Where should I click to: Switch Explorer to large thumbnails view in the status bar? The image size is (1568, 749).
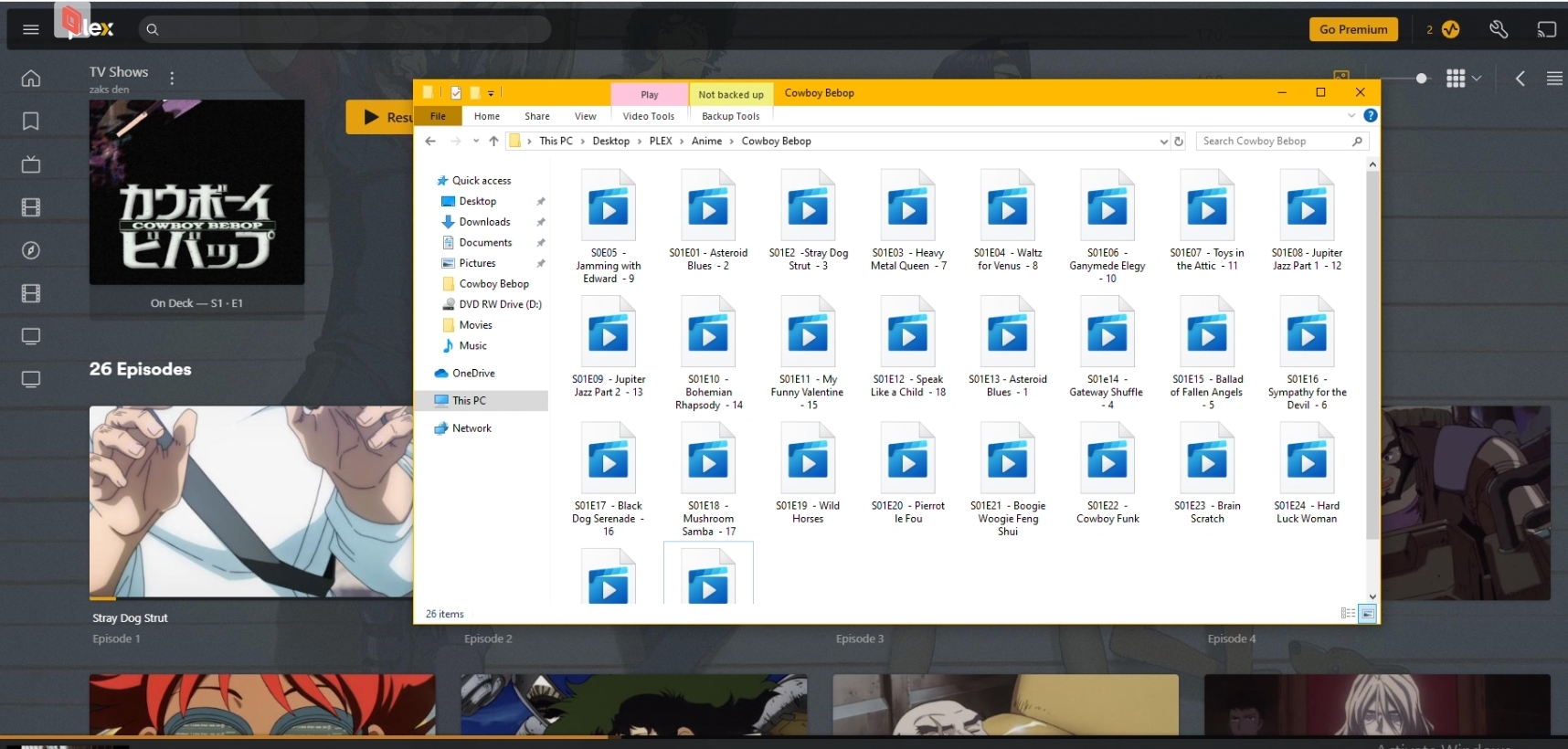tap(1367, 614)
